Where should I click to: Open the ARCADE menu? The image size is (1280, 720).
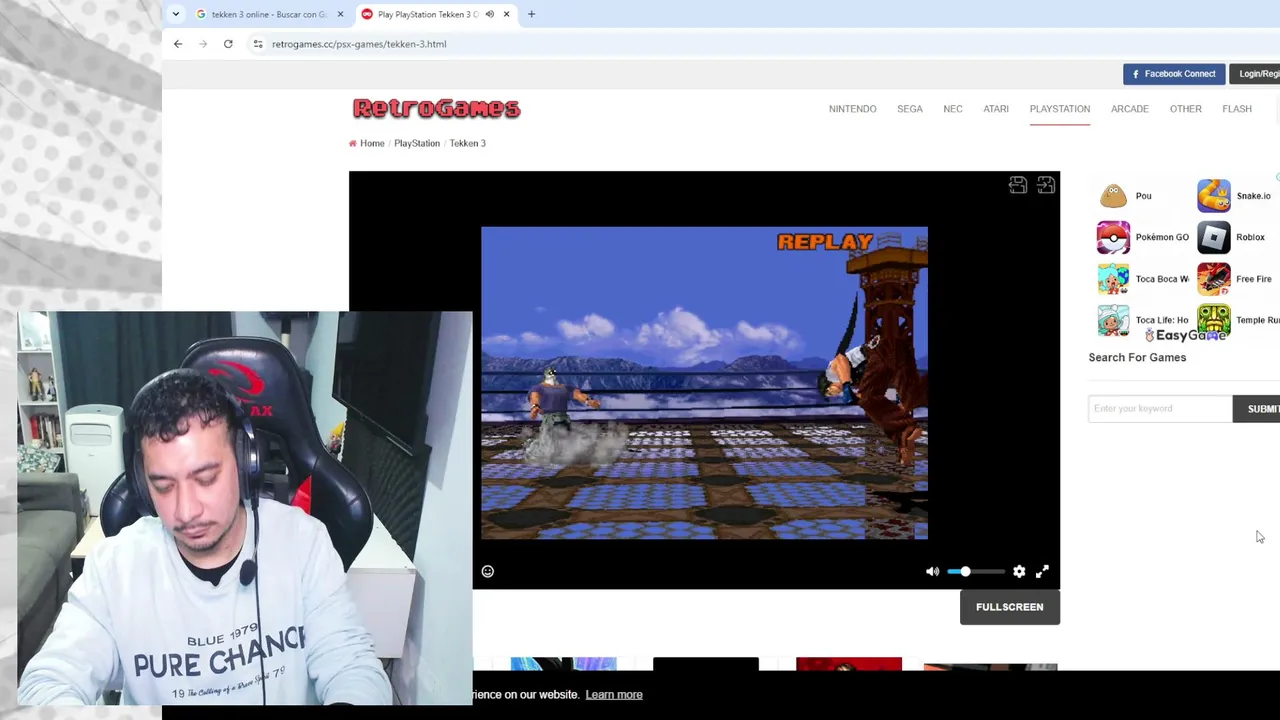click(x=1130, y=109)
